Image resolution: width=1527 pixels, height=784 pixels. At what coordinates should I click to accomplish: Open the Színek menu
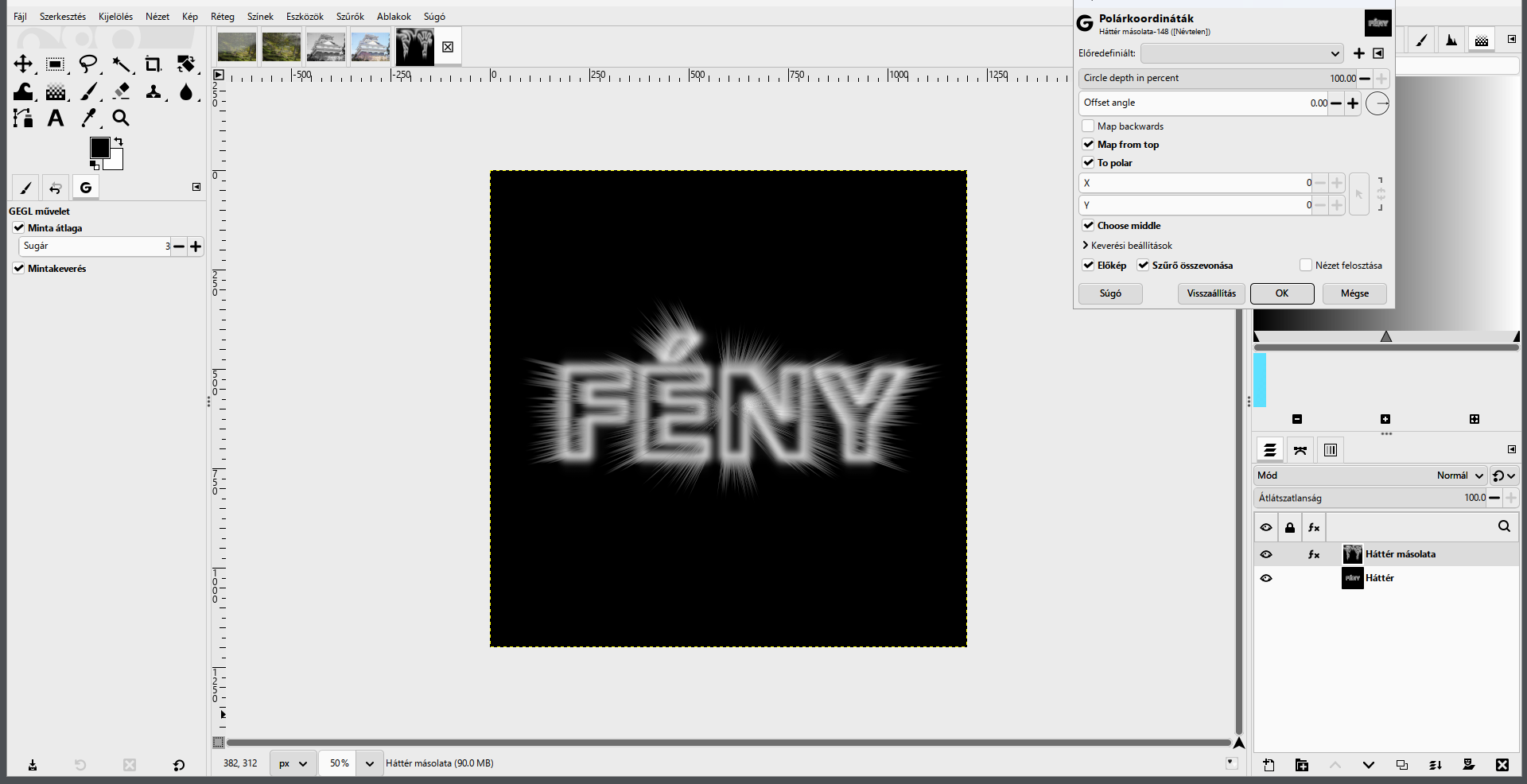tap(260, 17)
